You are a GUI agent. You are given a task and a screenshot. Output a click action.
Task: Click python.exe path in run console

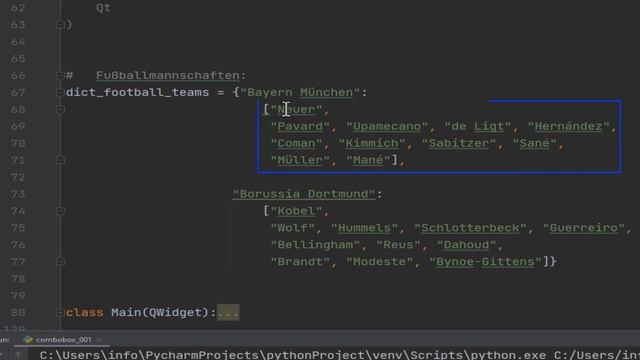[293, 355]
